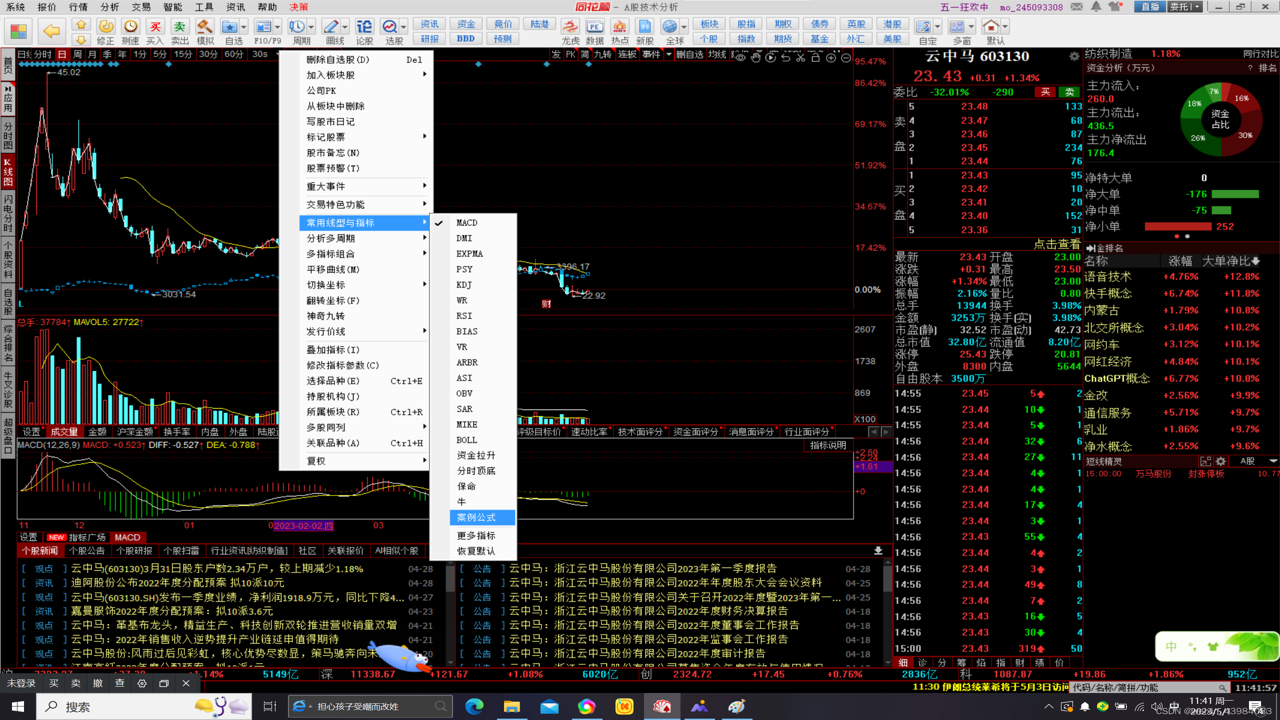Click the 港股 market button

pyautogui.click(x=892, y=24)
